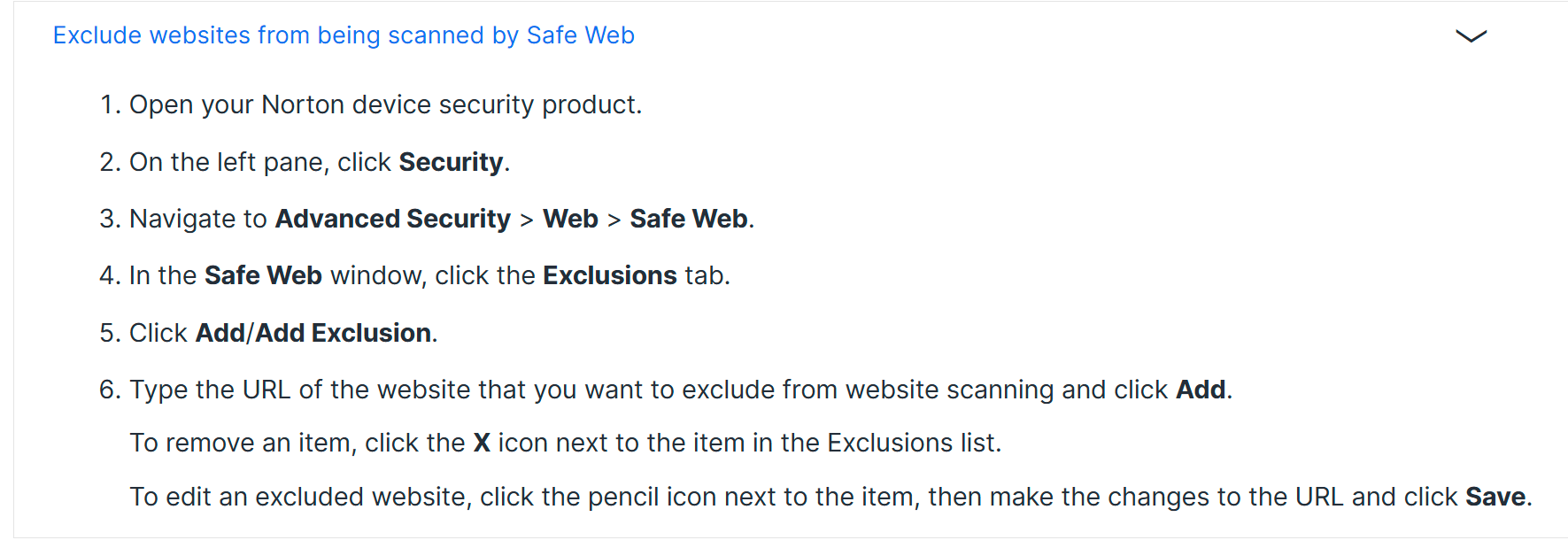Click the Advanced Security text in step 3
Image resolution: width=1568 pixels, height=548 pixels.
click(x=393, y=219)
